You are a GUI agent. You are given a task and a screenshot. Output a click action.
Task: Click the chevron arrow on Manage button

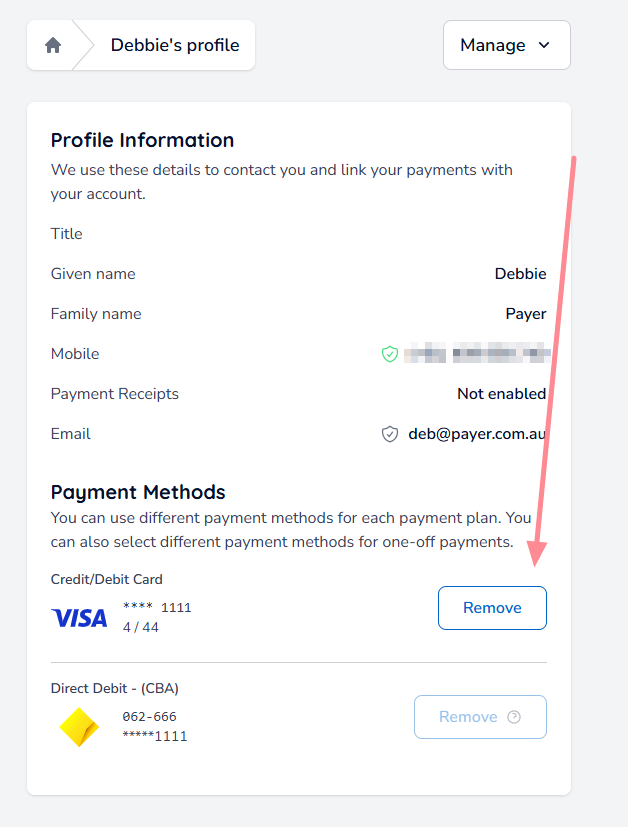pos(544,45)
